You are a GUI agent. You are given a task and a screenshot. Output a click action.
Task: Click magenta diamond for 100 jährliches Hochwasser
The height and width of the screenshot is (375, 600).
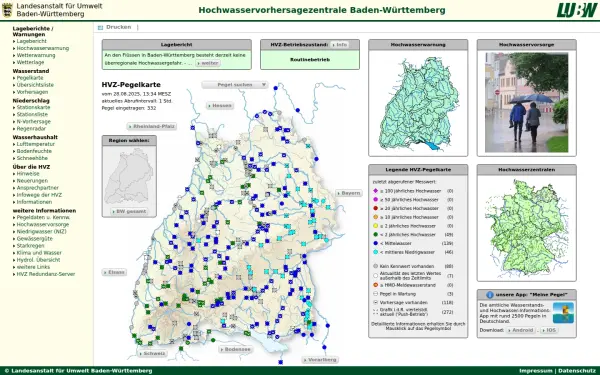coord(375,191)
